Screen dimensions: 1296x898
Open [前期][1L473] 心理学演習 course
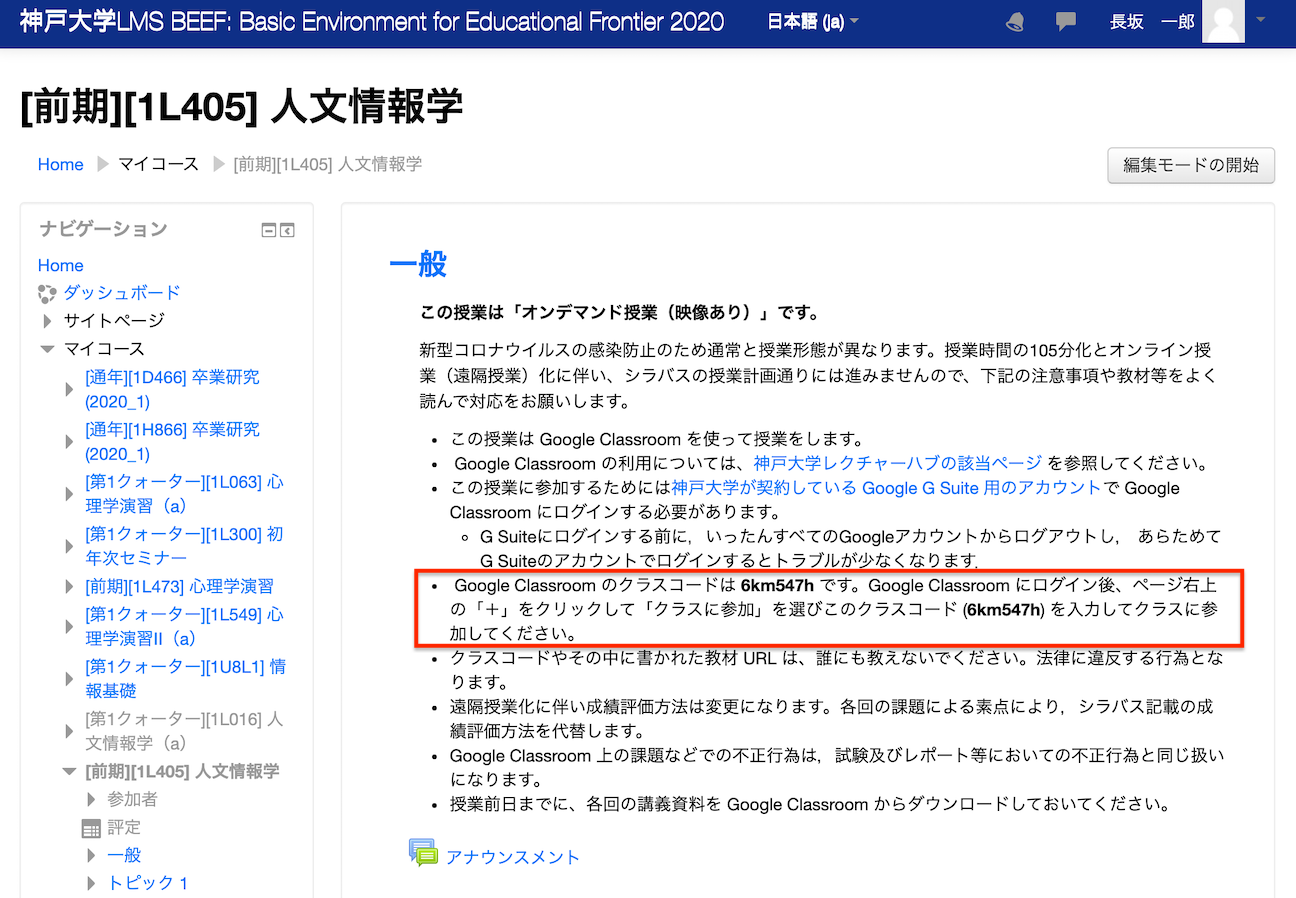179,586
